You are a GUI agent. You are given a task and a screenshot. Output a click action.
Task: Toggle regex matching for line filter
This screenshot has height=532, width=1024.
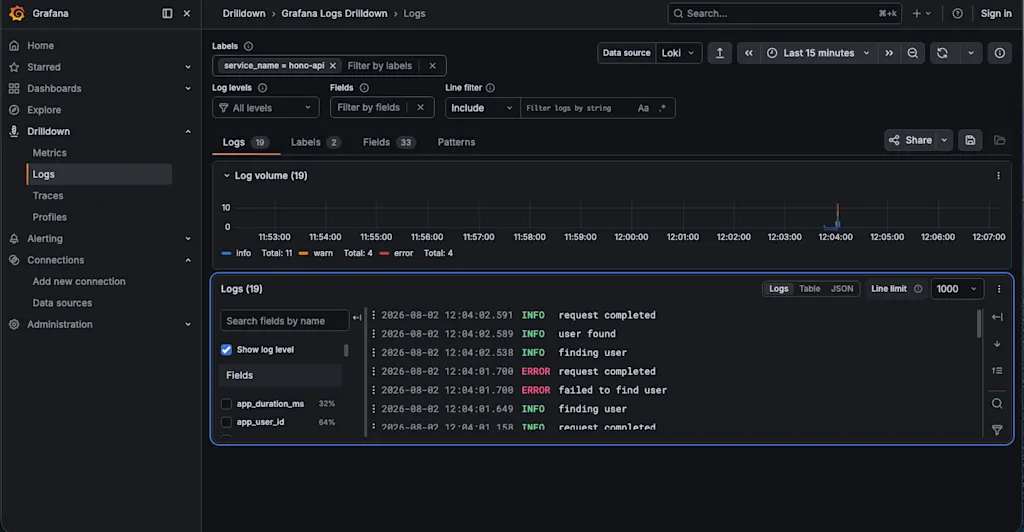662,108
